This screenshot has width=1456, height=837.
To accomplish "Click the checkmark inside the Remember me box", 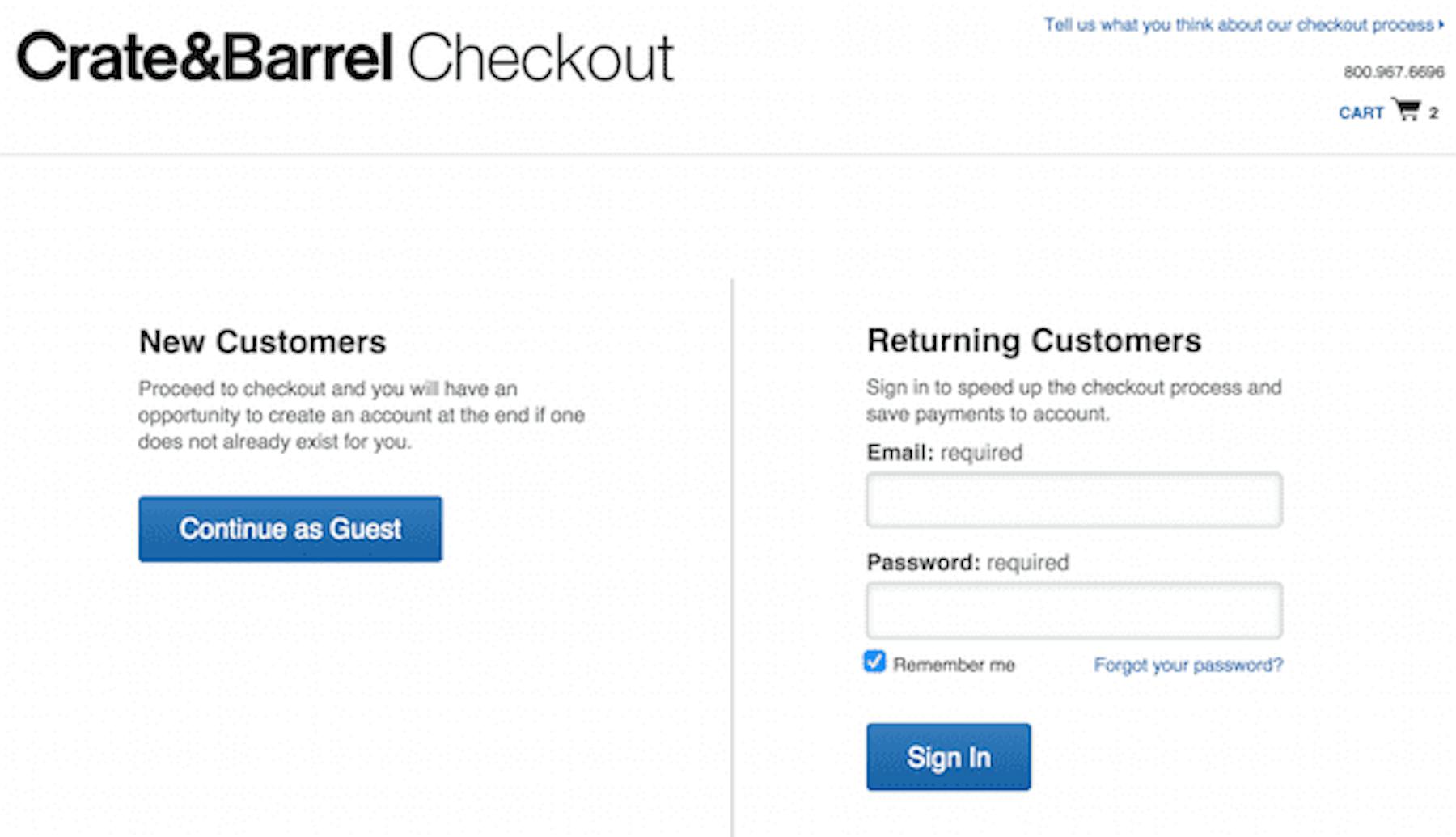I will (x=874, y=662).
